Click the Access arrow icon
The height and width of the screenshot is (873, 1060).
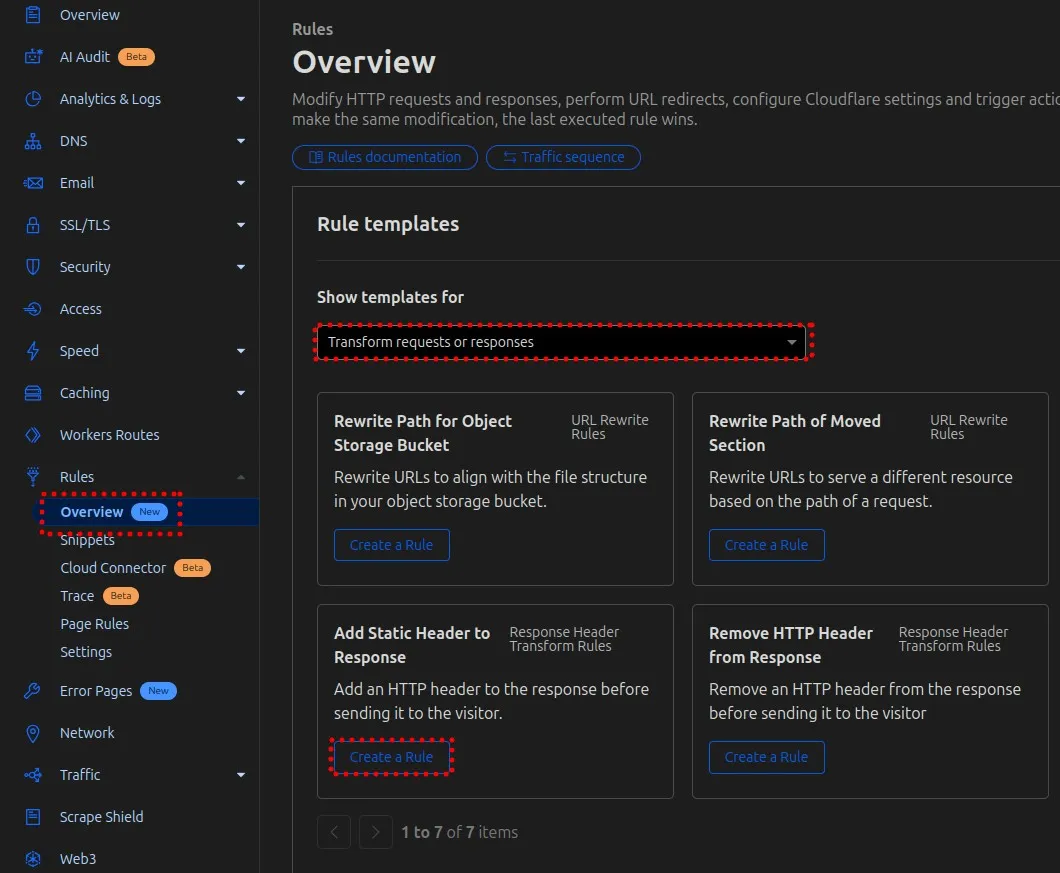click(32, 309)
